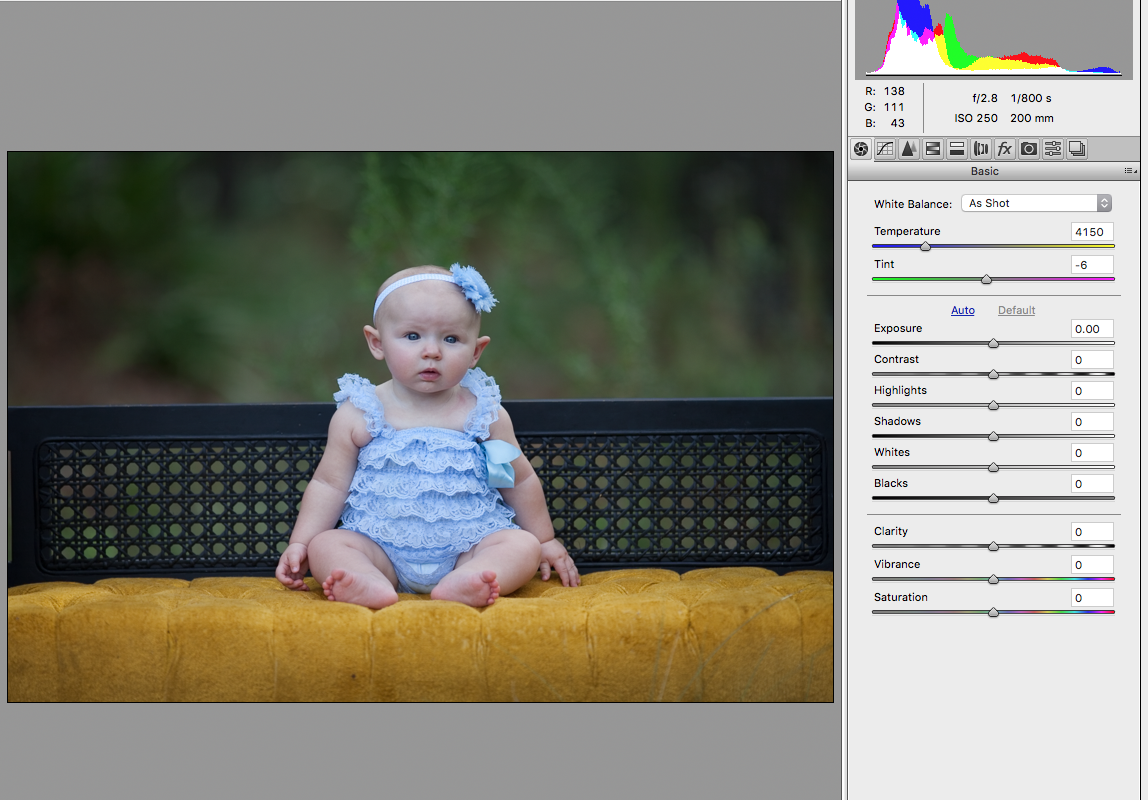Click the baby photo preview image
The image size is (1148, 800).
click(x=420, y=427)
